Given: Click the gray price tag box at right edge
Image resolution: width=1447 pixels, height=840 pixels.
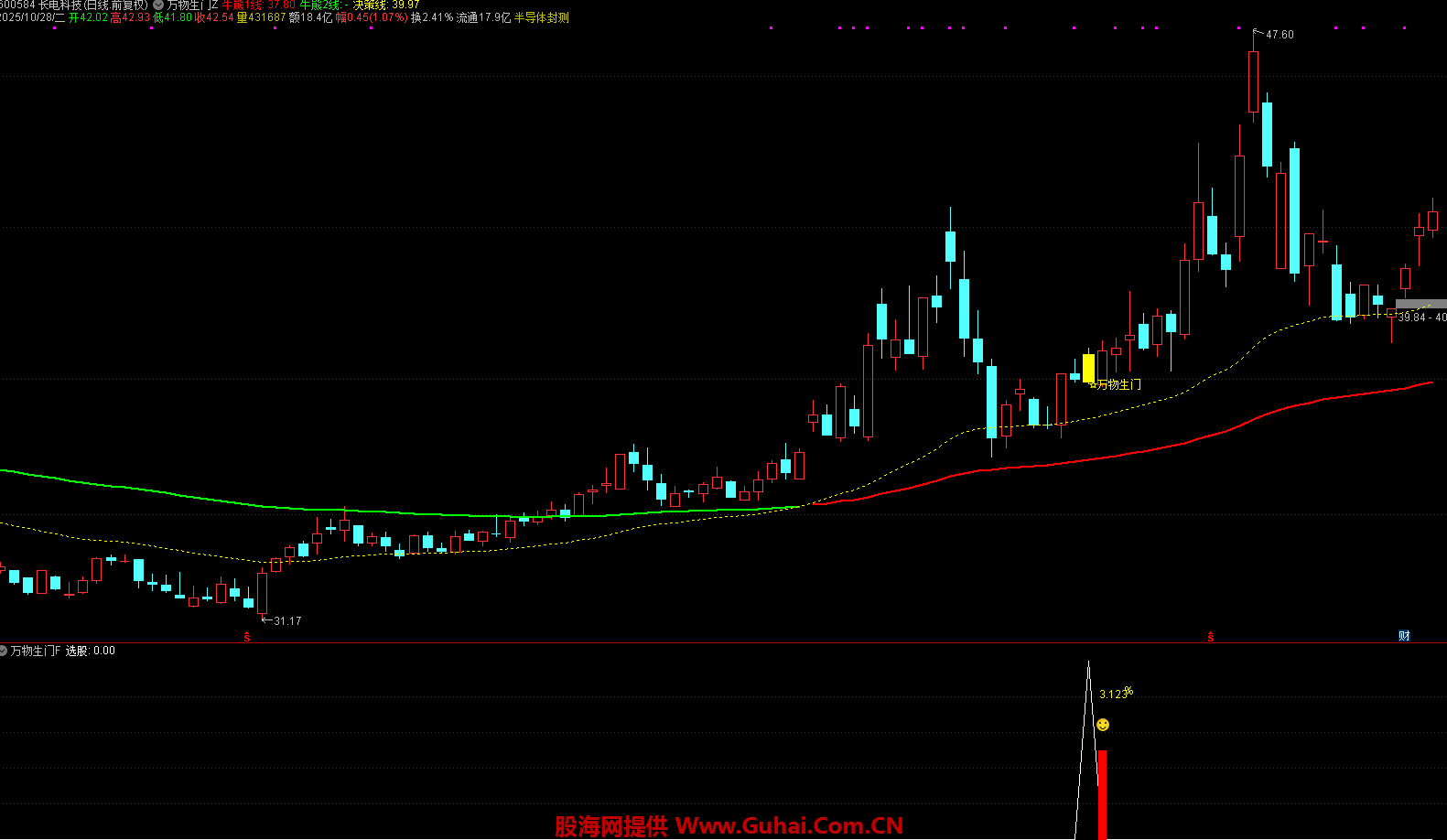Looking at the screenshot, I should [1420, 304].
